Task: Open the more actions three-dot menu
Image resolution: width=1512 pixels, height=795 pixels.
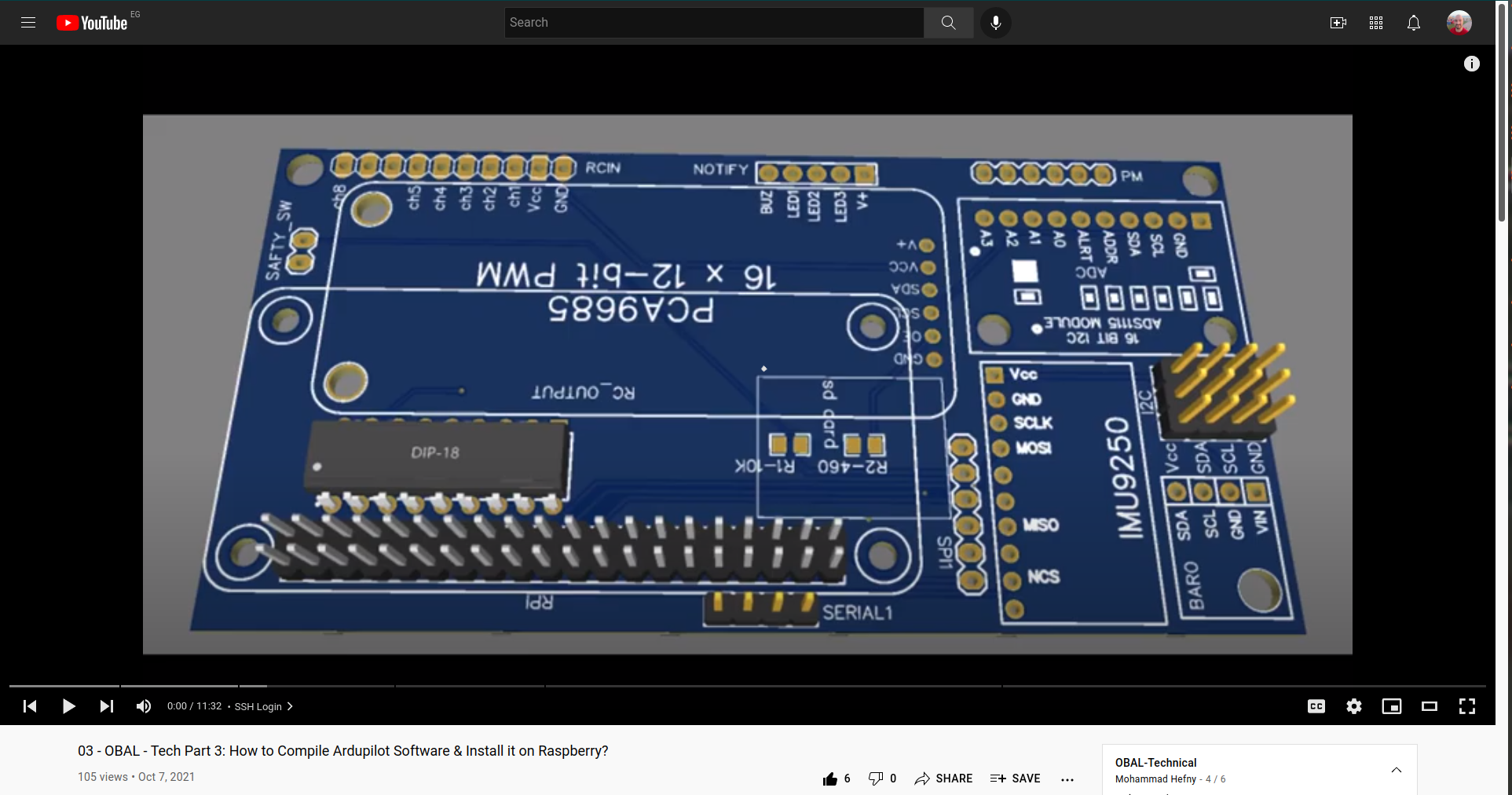Action: (x=1067, y=779)
